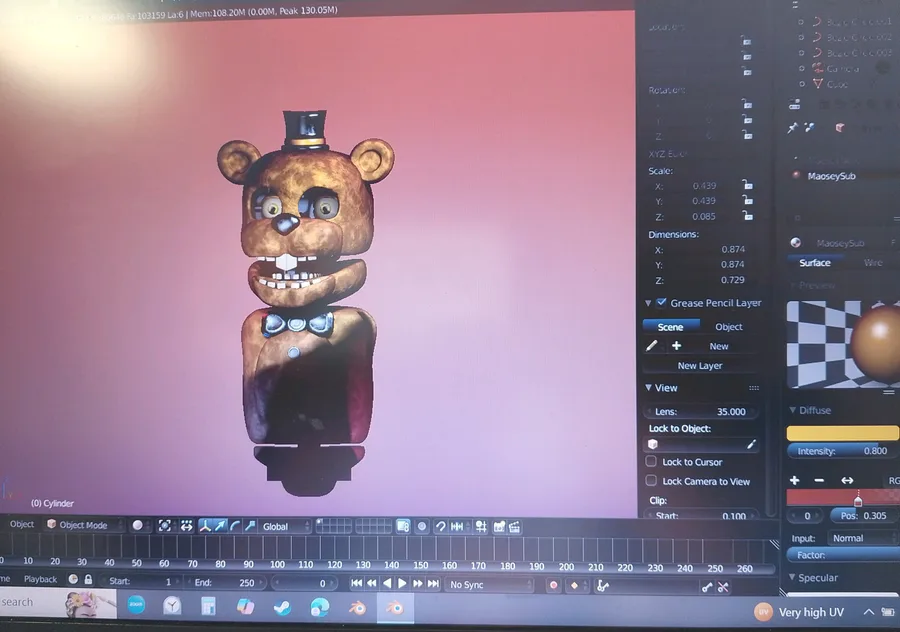Select the Object tab under Grease Pencil
900x632 pixels.
[729, 327]
